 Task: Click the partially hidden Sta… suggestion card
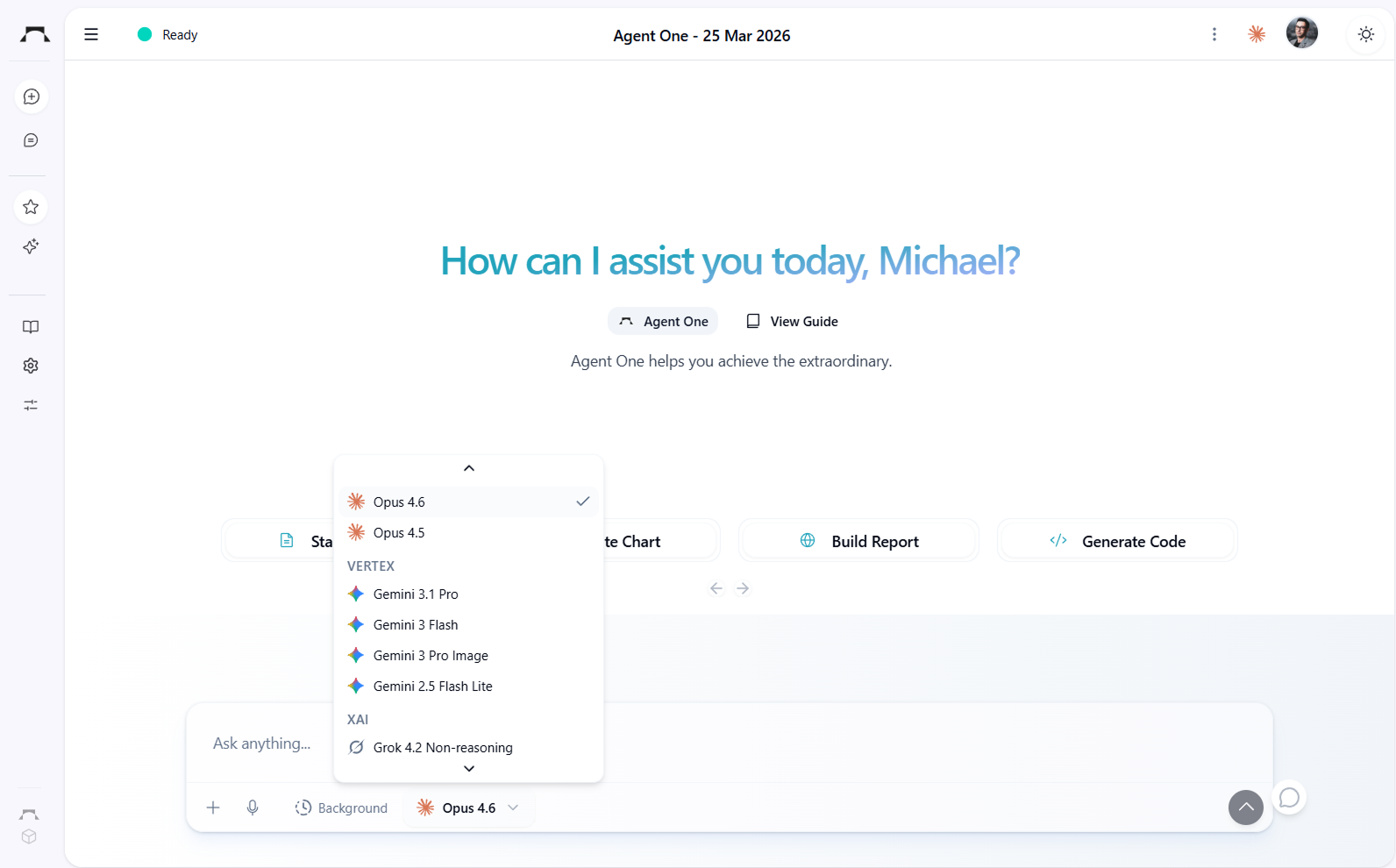point(278,541)
